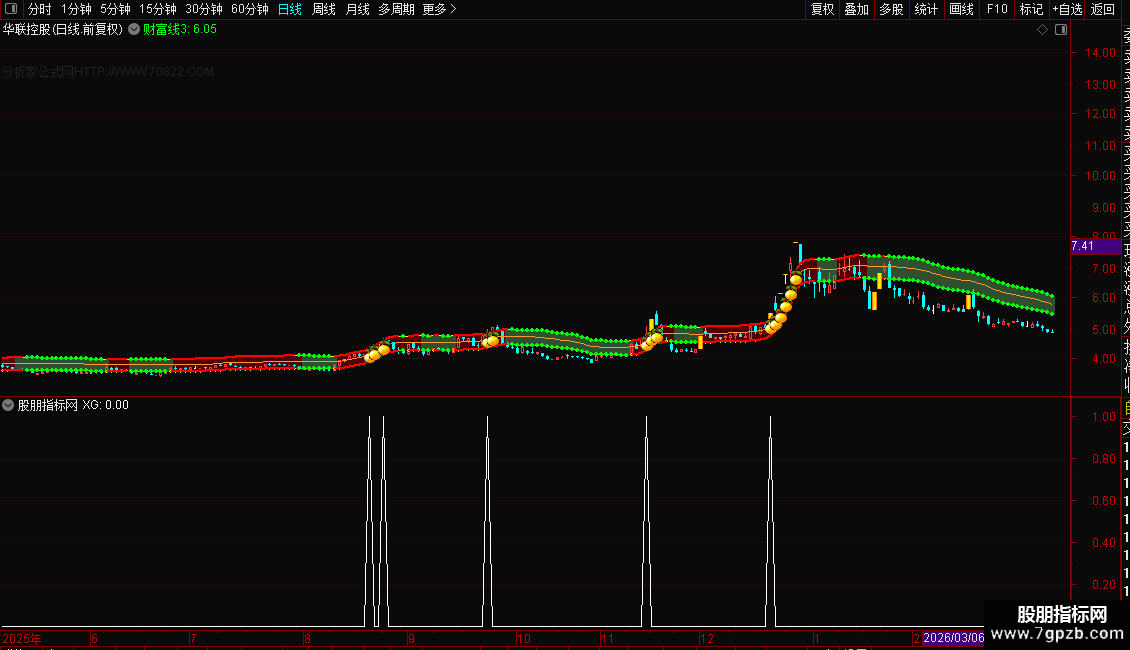Viewport: 1130px width, 650px height.
Task: Click the 1.00 sub-chart axis label
Action: [1104, 417]
